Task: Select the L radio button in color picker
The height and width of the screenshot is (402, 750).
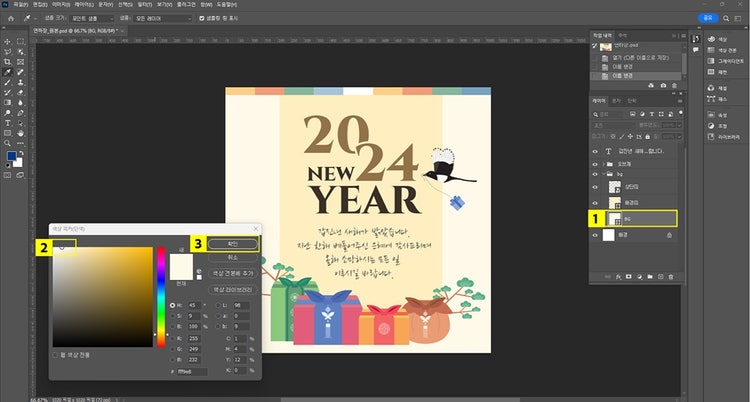Action: click(218, 305)
